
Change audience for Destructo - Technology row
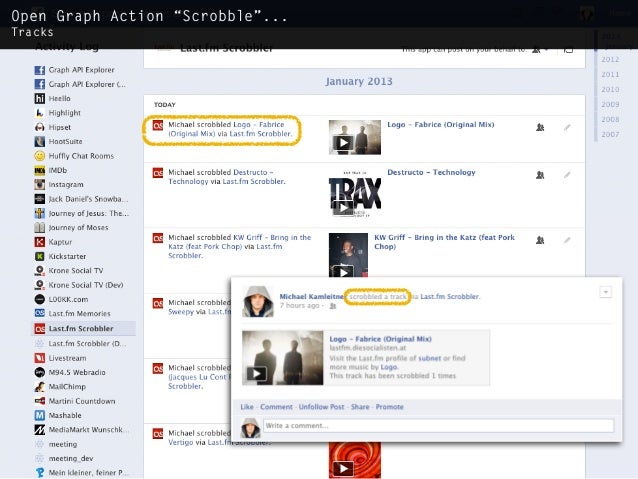tap(540, 175)
